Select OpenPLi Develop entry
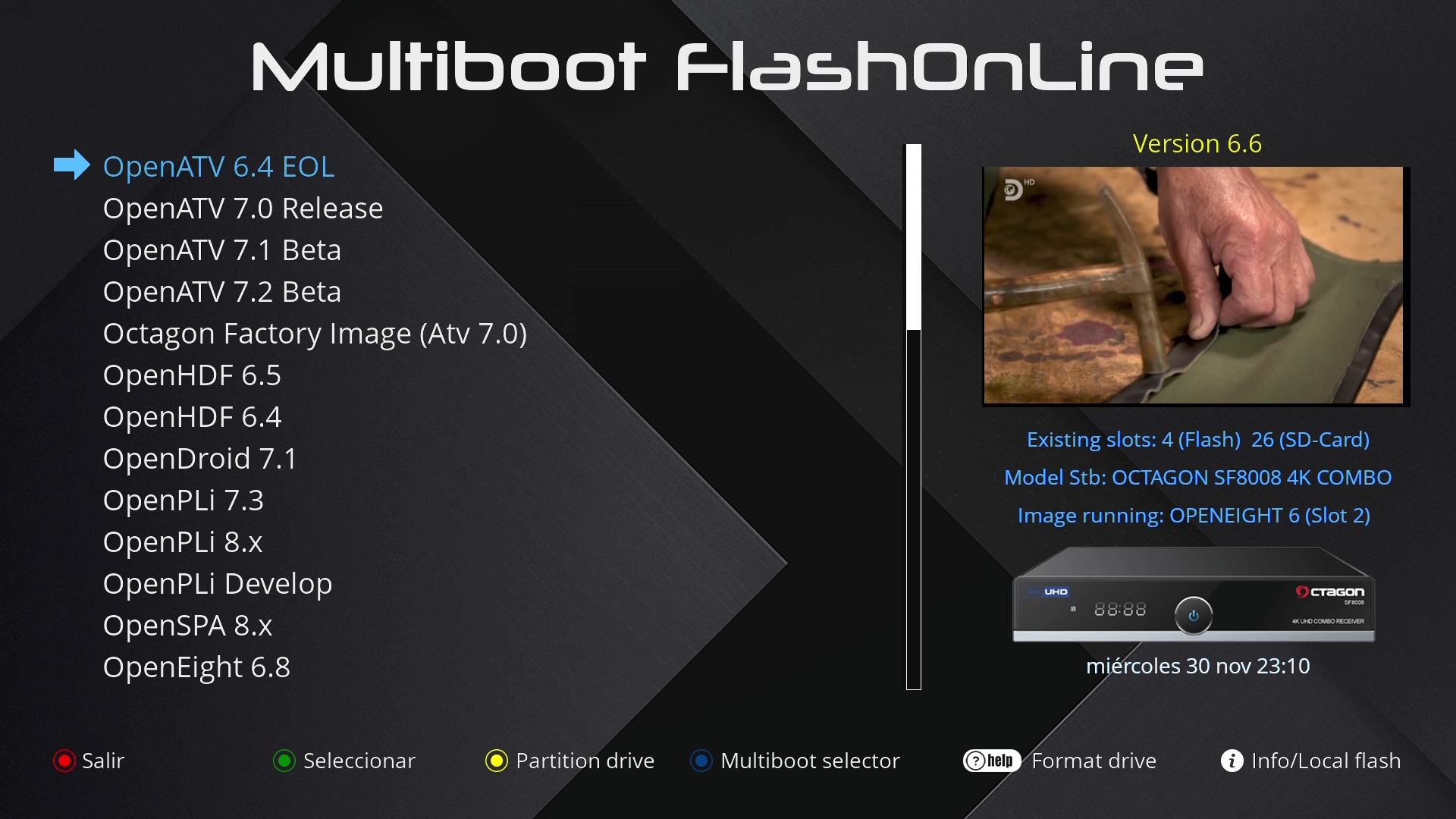This screenshot has width=1456, height=819. [x=217, y=584]
